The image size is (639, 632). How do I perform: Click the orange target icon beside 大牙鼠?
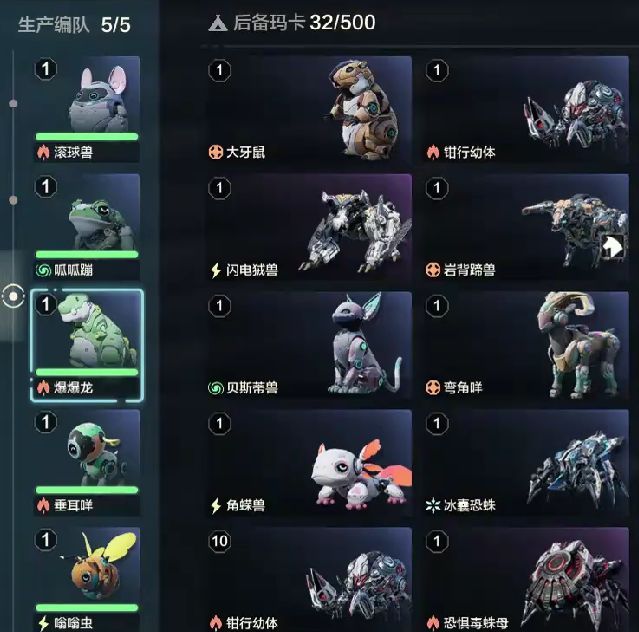point(216,152)
